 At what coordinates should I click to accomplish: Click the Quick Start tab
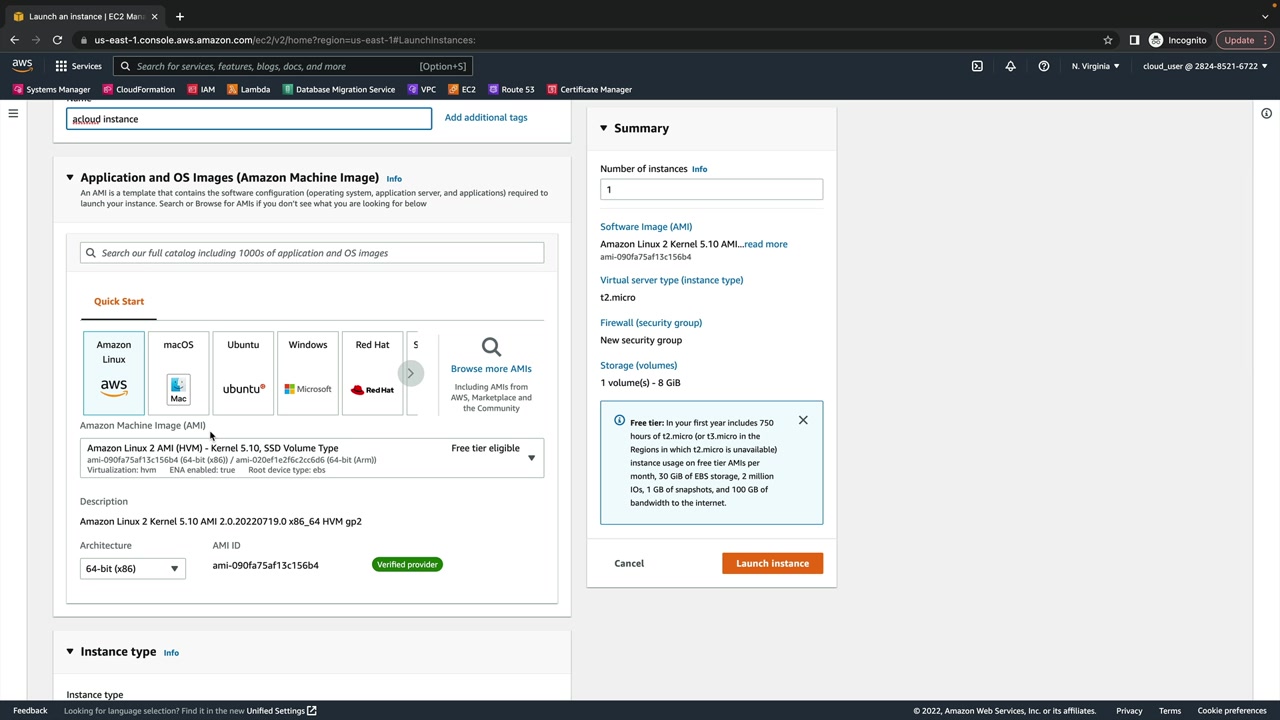tap(119, 301)
